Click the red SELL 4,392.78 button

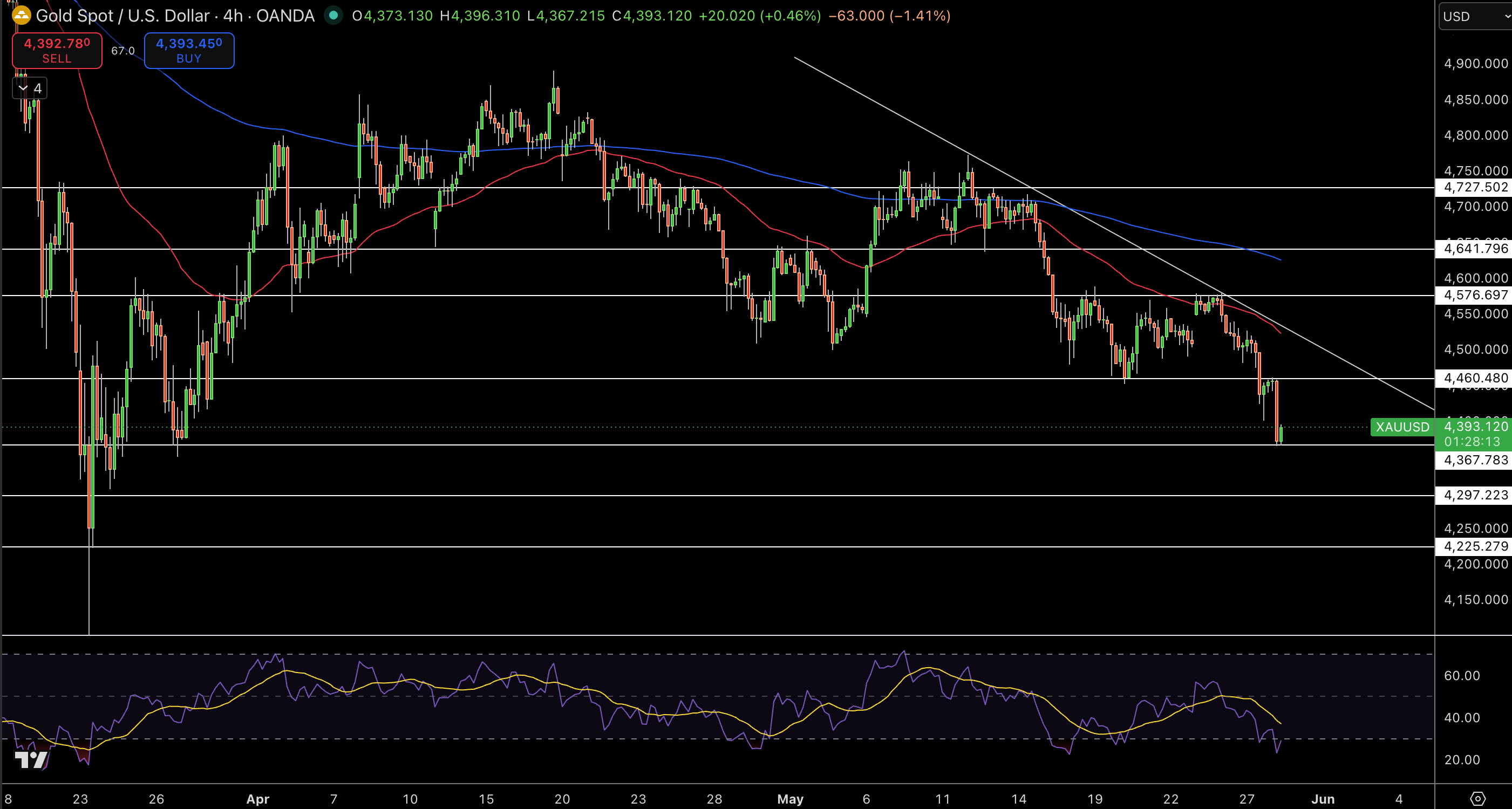point(57,51)
